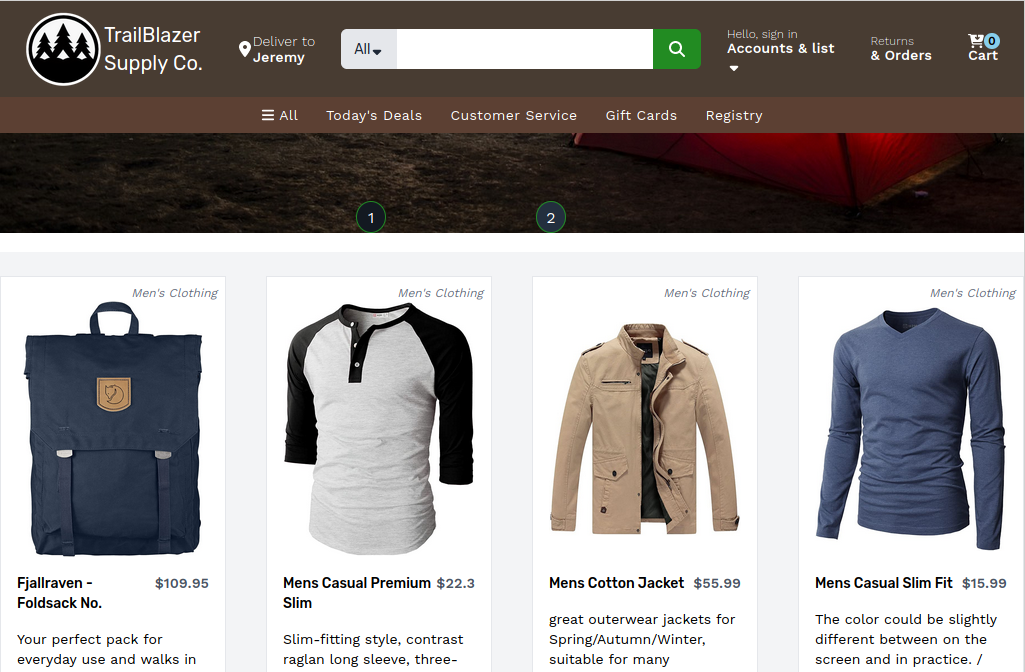Viewport: 1025px width, 672px height.
Task: Click the cart item count badge
Action: [992, 41]
